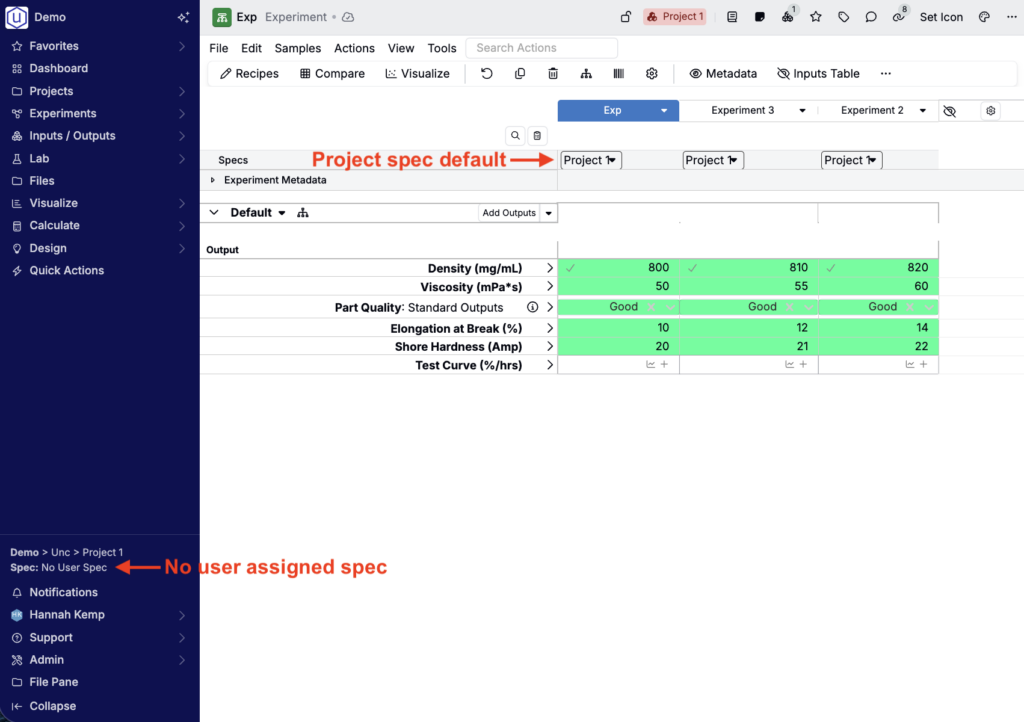Click the star favorite icon in header
The image size is (1024, 722).
pyautogui.click(x=816, y=17)
